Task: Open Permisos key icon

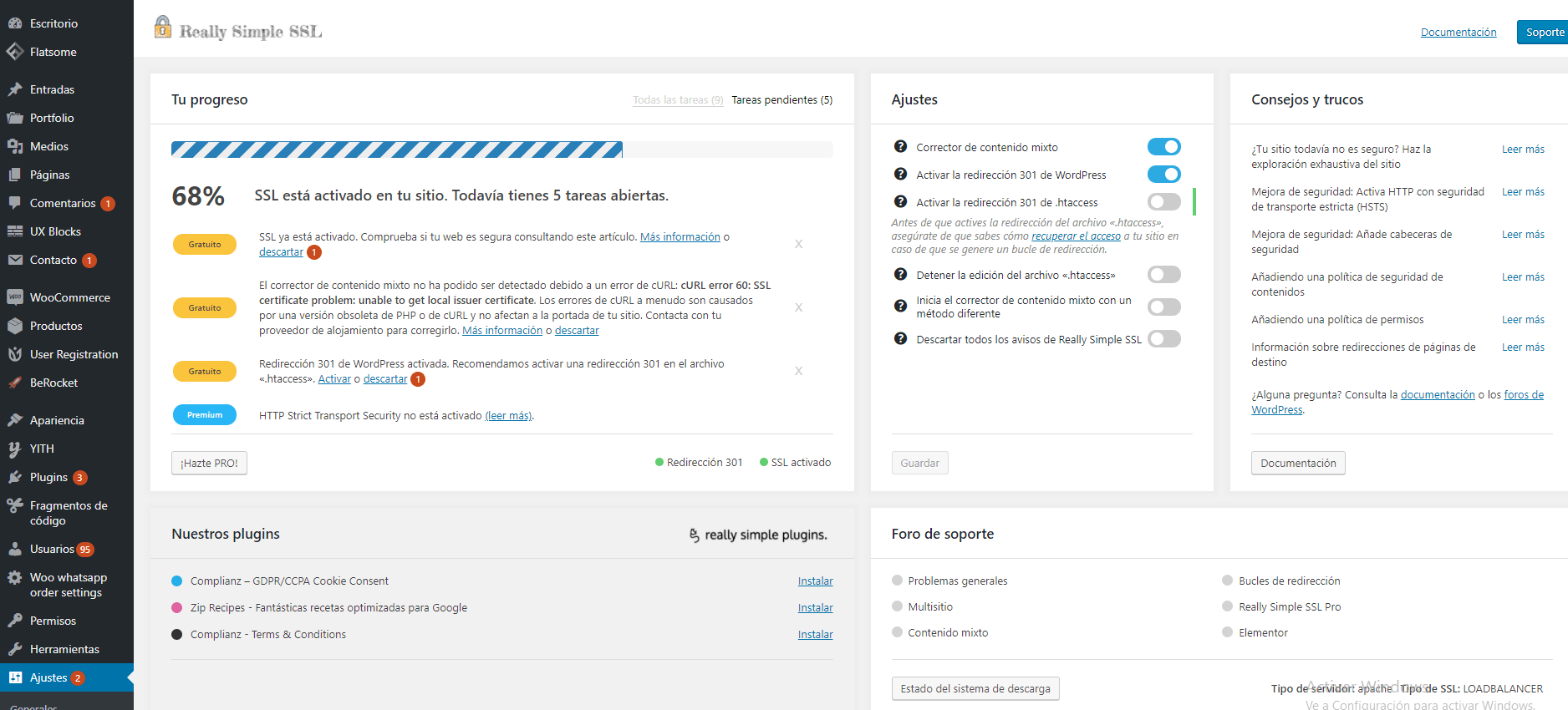Action: point(15,621)
